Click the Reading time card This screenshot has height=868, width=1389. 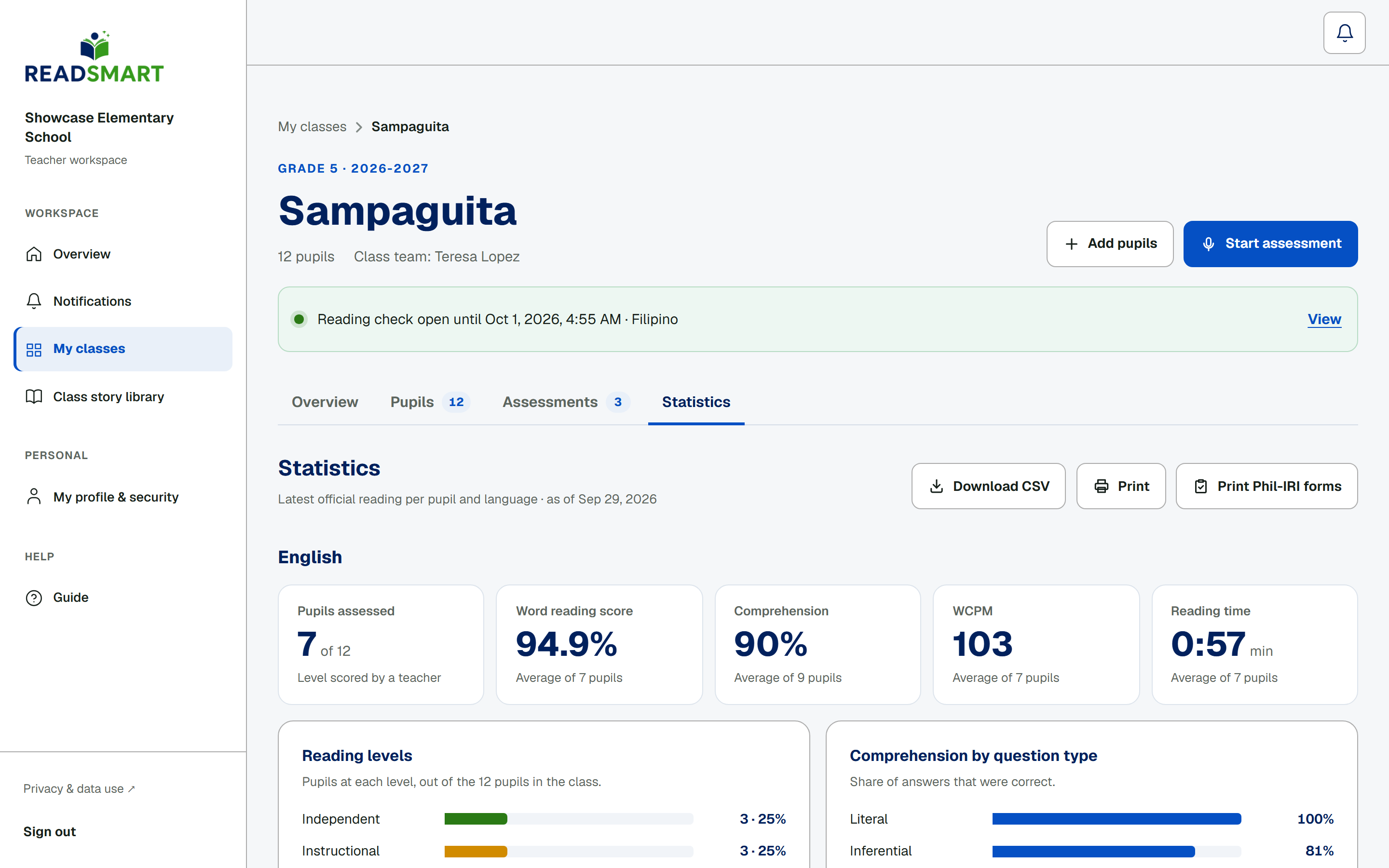1254,644
